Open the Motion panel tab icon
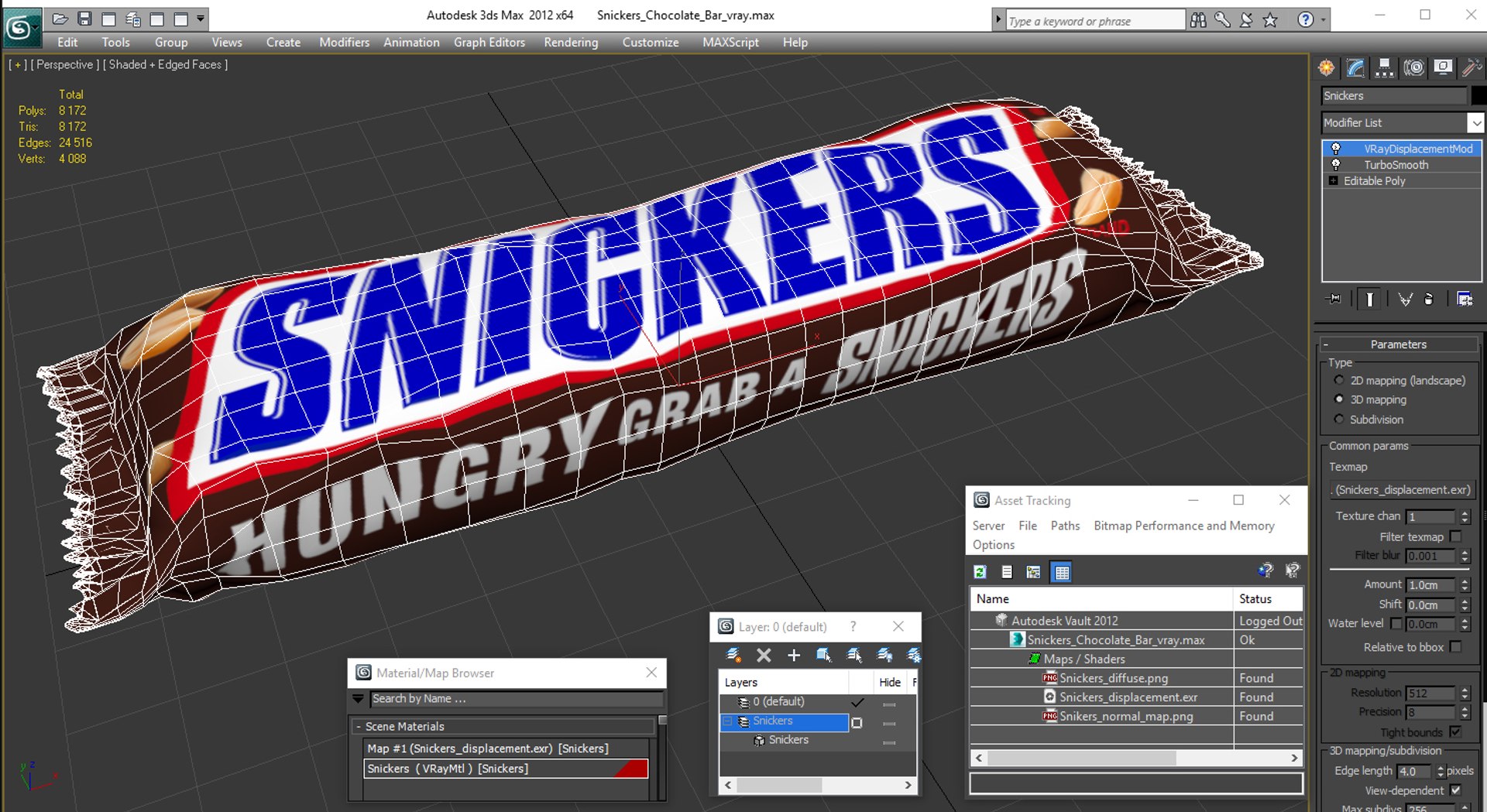The height and width of the screenshot is (812, 1487). tap(1413, 68)
